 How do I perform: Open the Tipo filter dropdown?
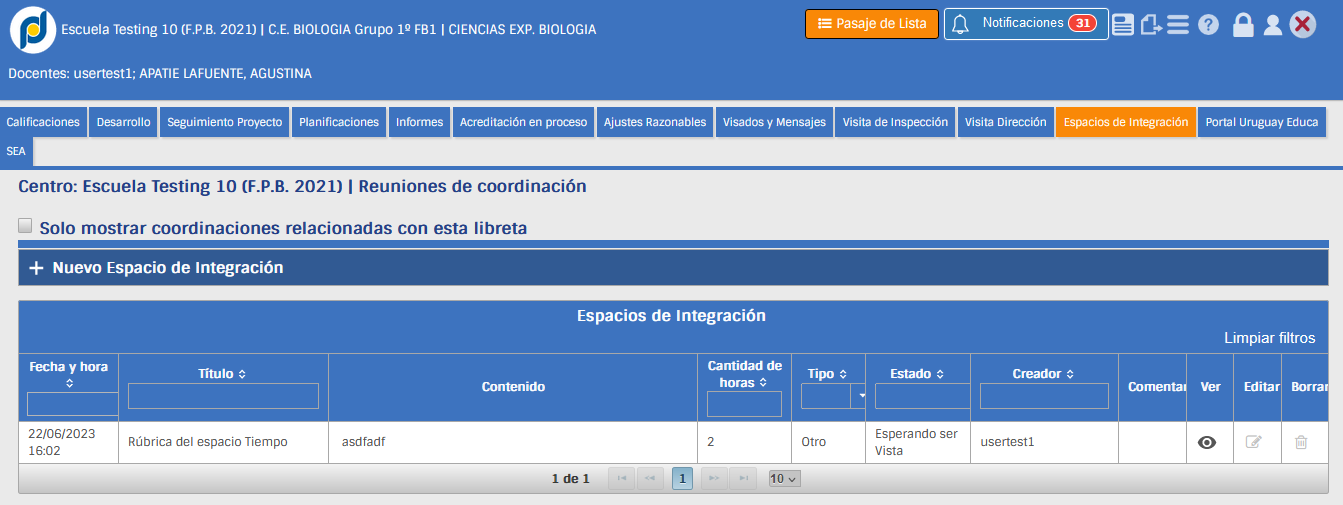coord(858,396)
